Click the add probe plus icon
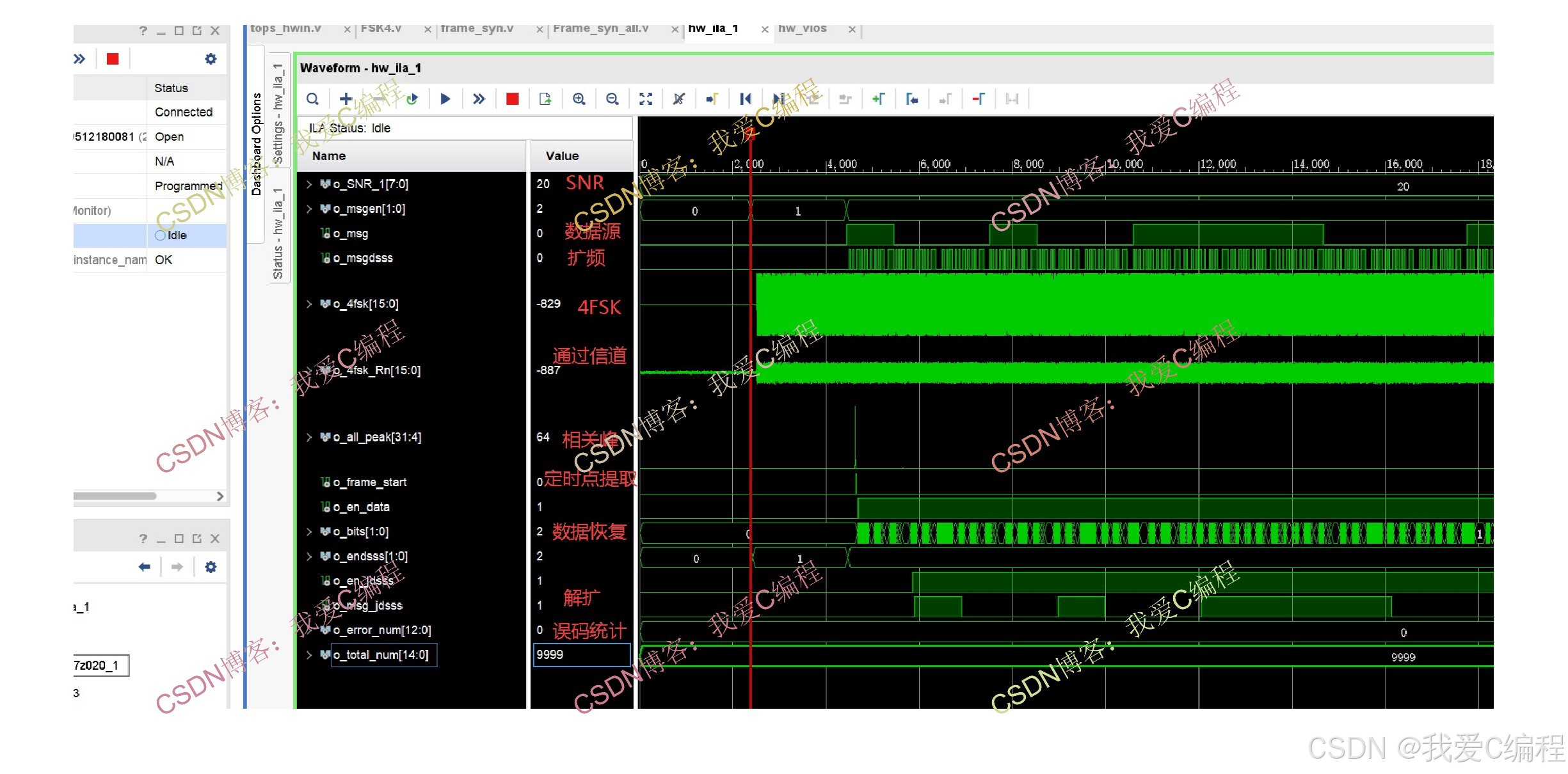Viewport: 1568px width, 774px height. [x=346, y=99]
